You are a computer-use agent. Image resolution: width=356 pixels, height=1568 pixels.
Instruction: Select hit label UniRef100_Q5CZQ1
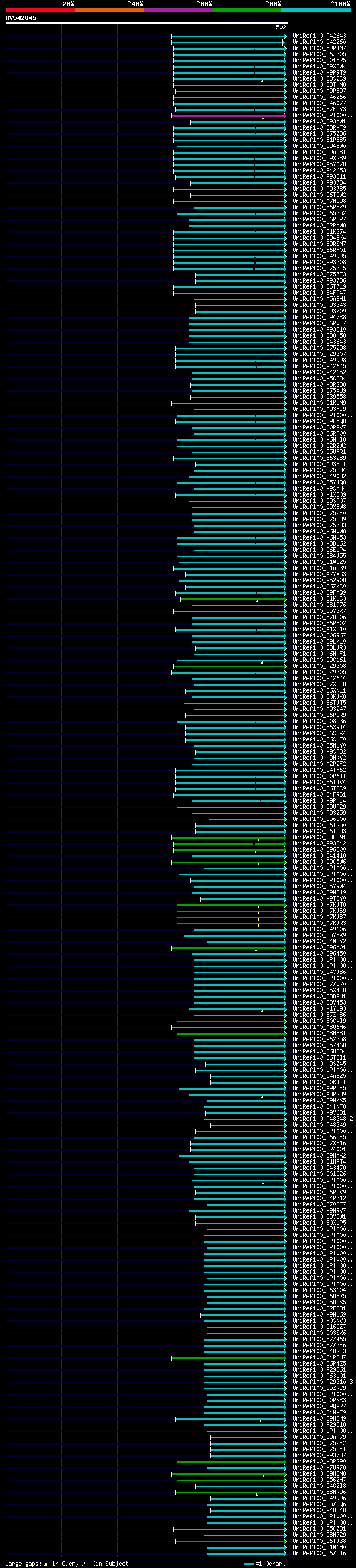(319, 1529)
